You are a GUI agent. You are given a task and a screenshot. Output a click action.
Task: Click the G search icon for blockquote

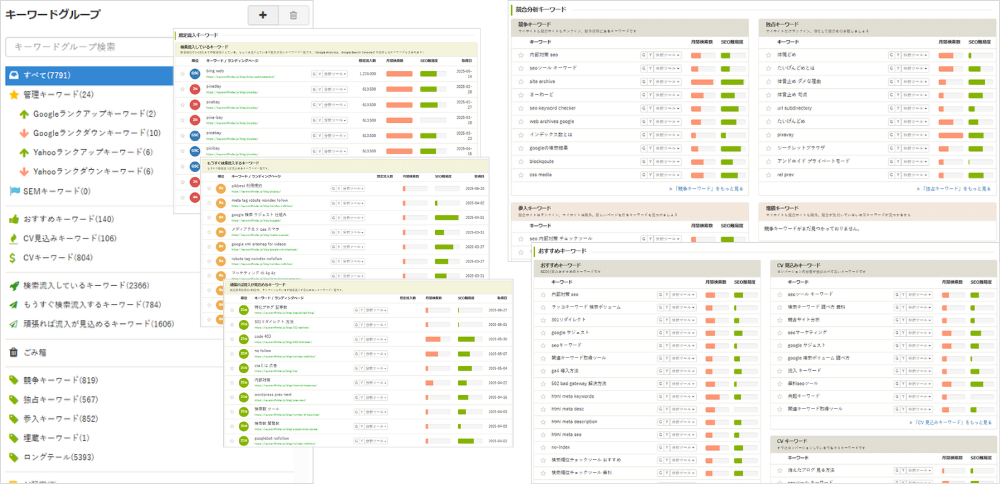click(x=644, y=159)
